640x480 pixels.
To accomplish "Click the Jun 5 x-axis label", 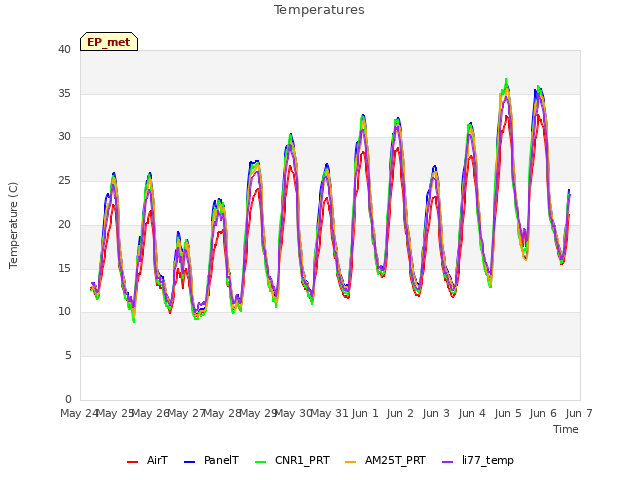I will coord(508,413).
